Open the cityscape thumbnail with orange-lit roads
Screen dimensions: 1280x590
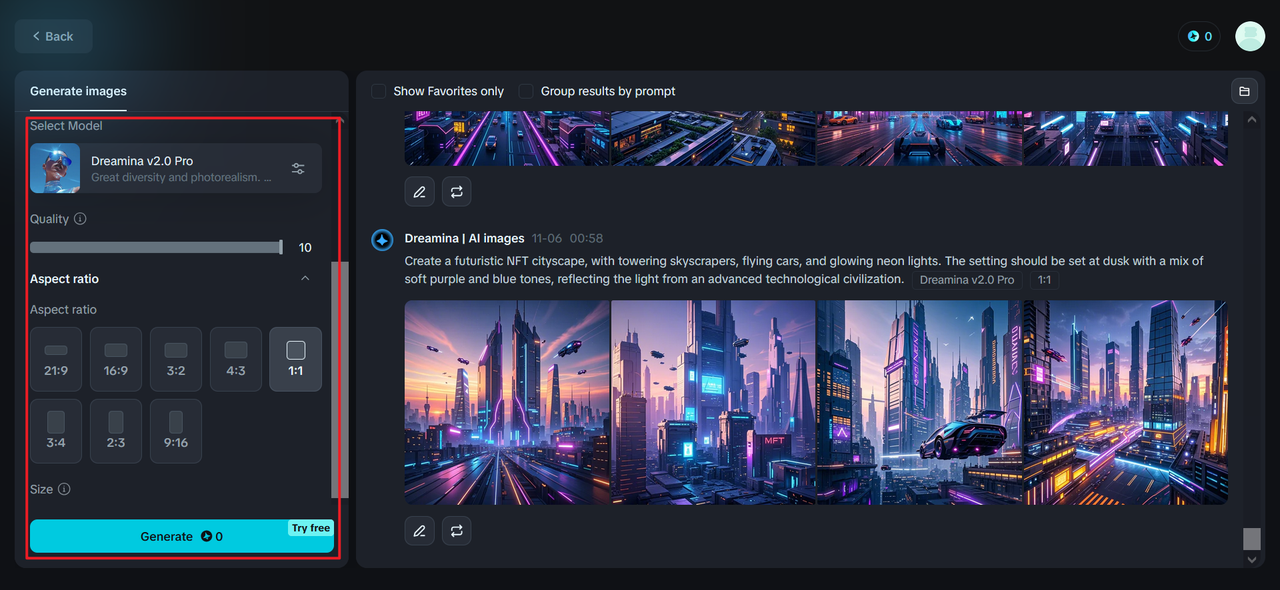pos(1125,402)
